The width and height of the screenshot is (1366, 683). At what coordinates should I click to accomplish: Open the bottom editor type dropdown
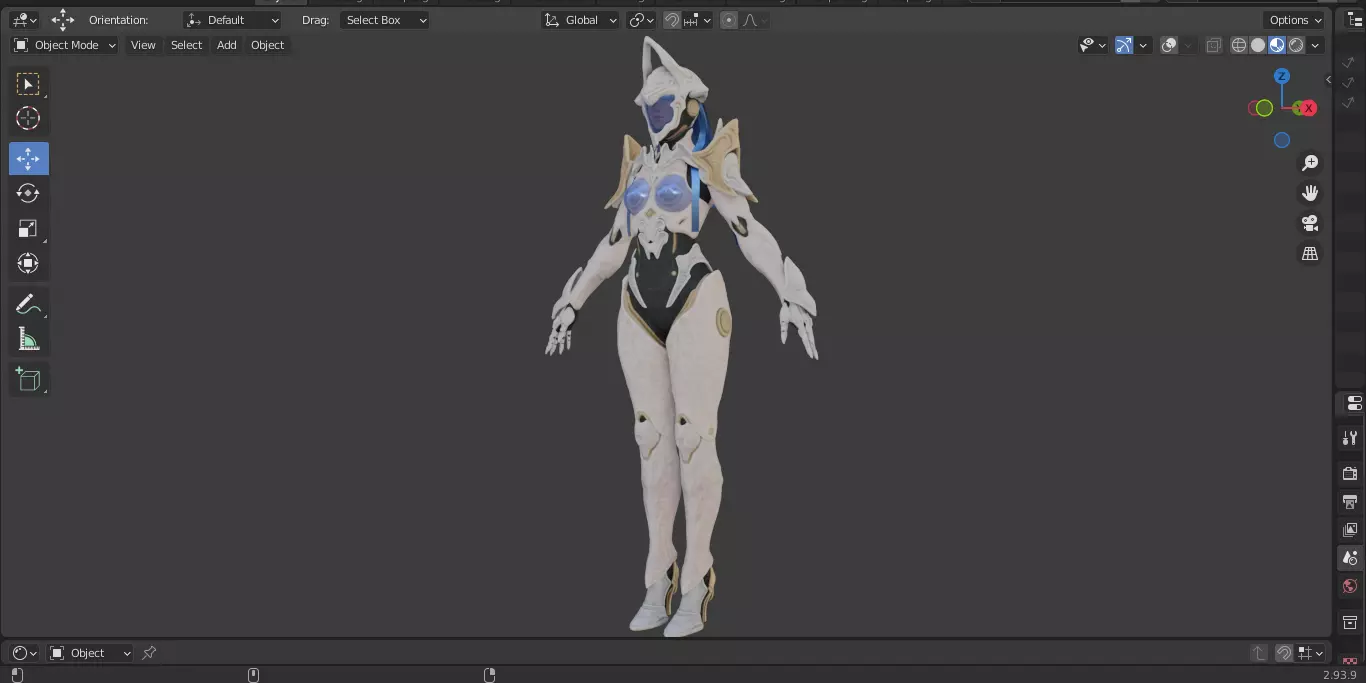(24, 653)
